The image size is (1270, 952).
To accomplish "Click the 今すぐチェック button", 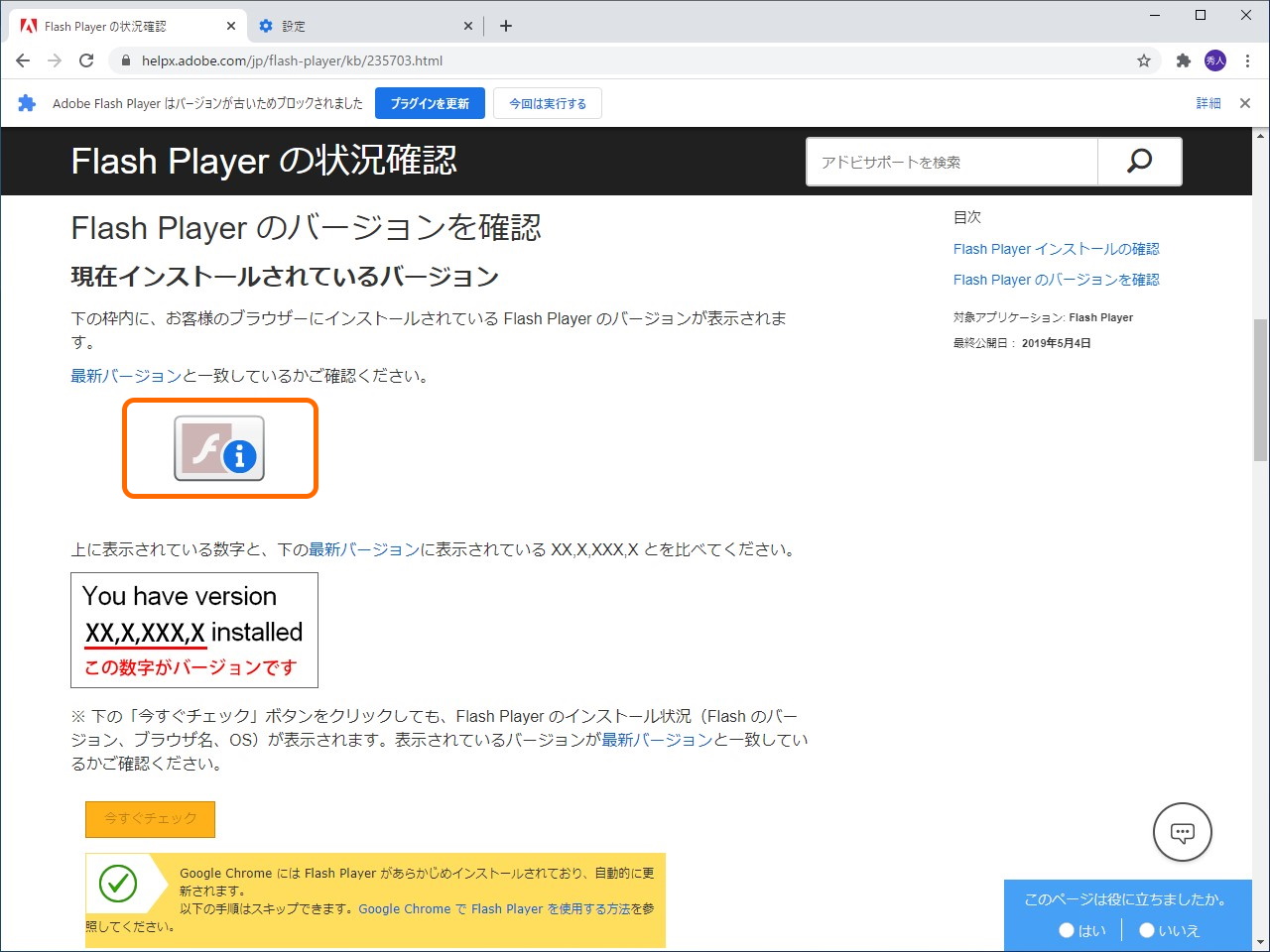I will click(150, 819).
